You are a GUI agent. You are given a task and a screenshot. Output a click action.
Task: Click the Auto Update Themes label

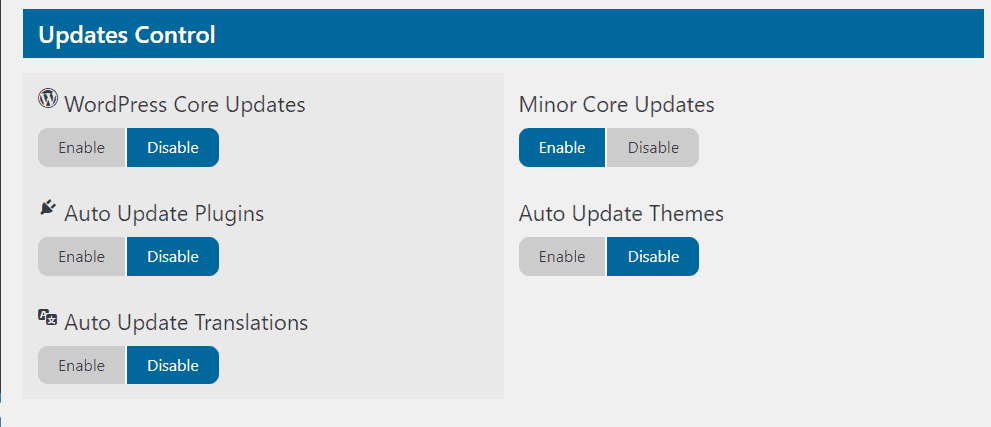pyautogui.click(x=621, y=214)
